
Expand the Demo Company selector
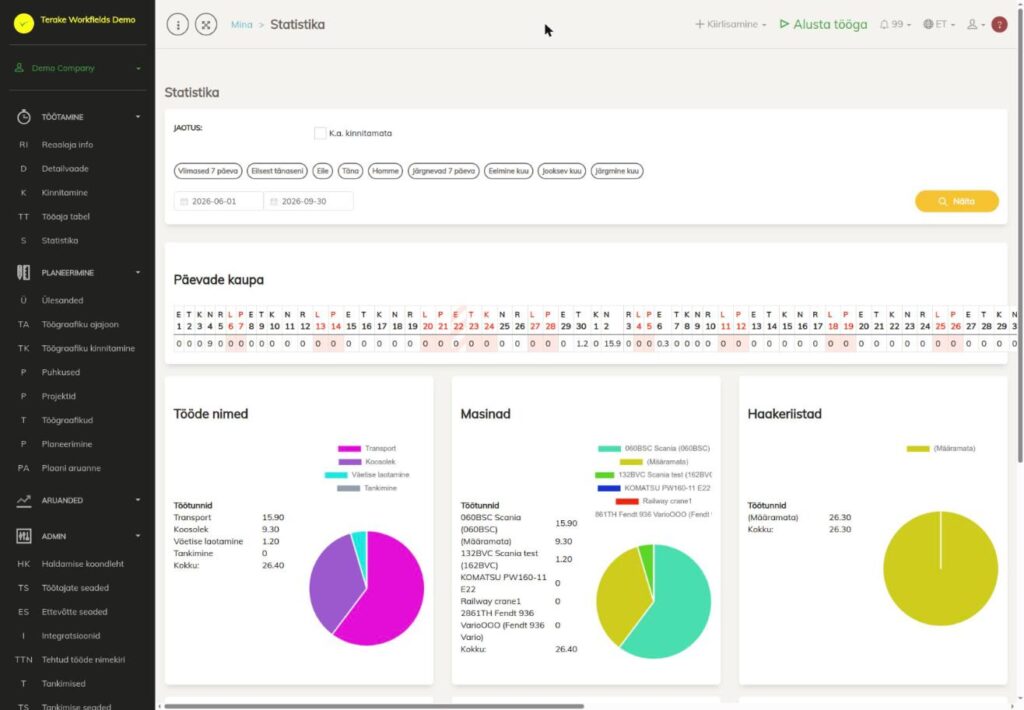point(78,68)
